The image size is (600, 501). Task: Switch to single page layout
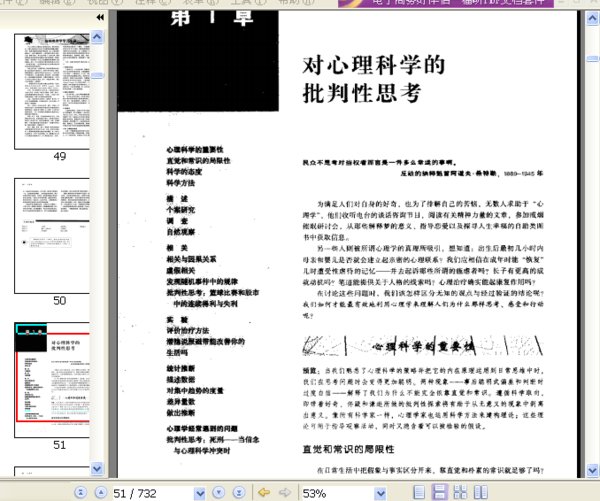[x=419, y=492]
